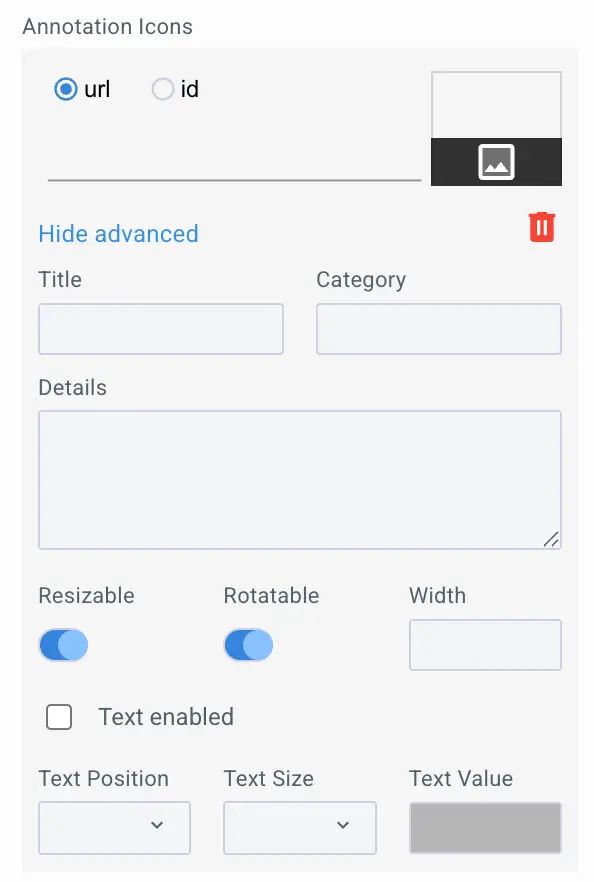Click the image preview thumbnail area
Image resolution: width=594 pixels, height=882 pixels.
496,105
